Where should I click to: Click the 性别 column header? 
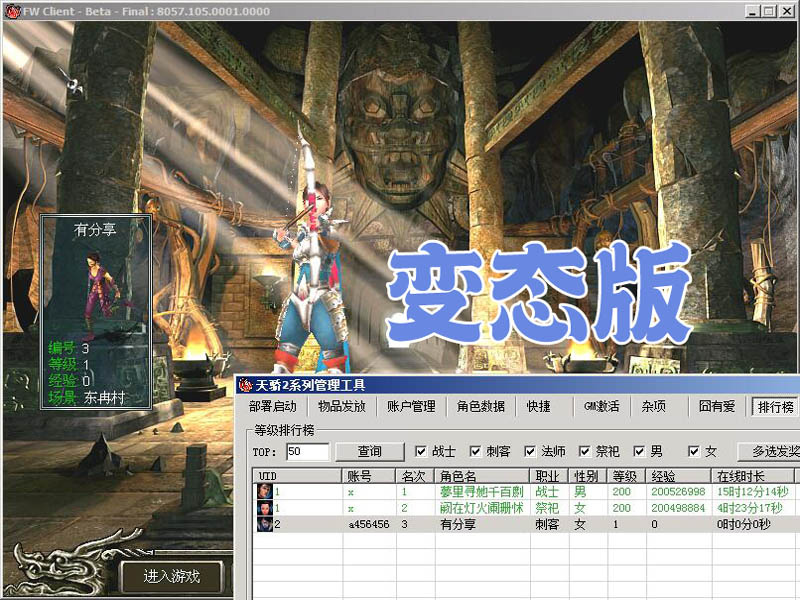pyautogui.click(x=588, y=476)
